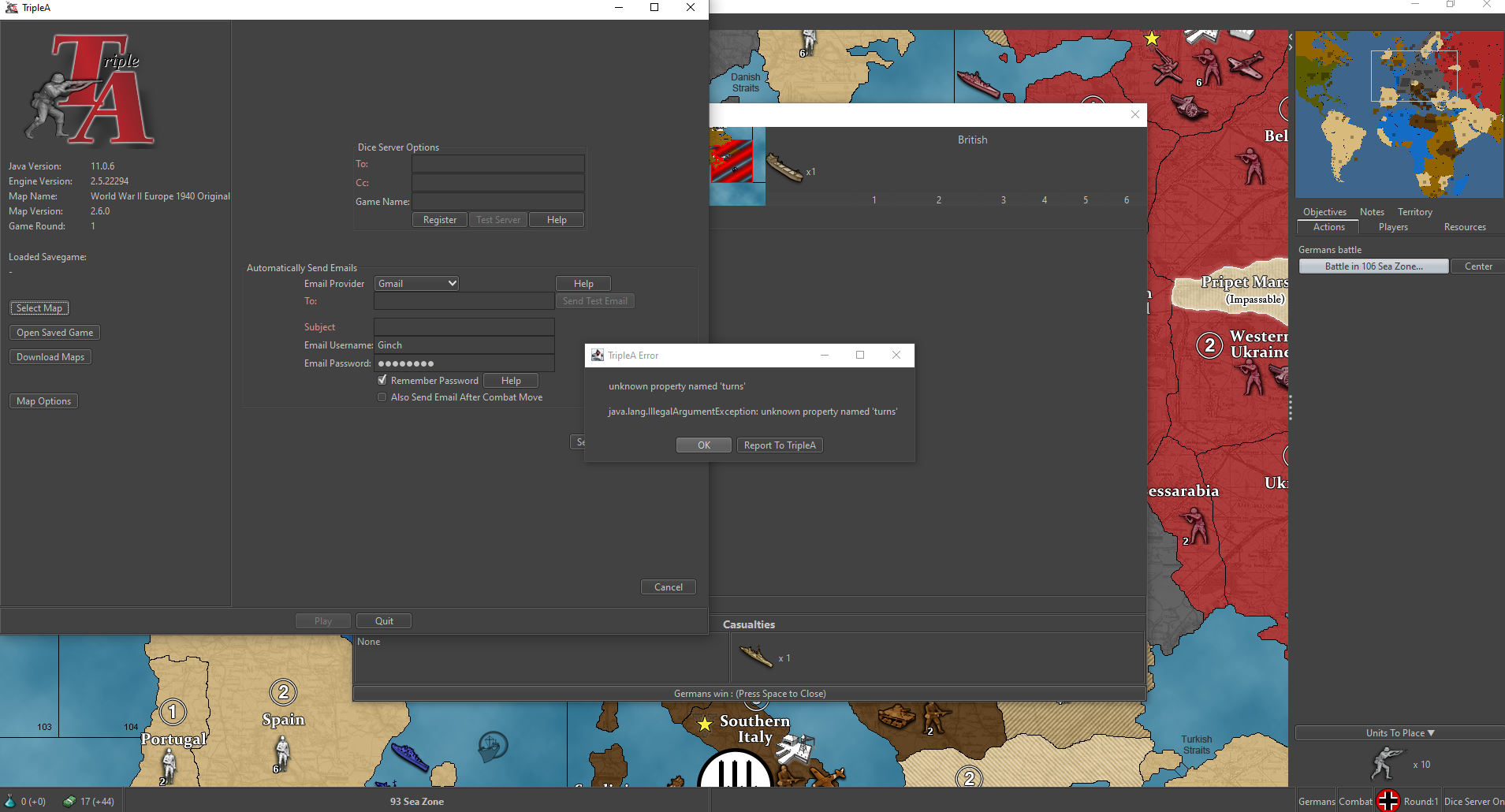Click the German iron cross roundel icon
Screen dimensions: 1505x812
1388,800
